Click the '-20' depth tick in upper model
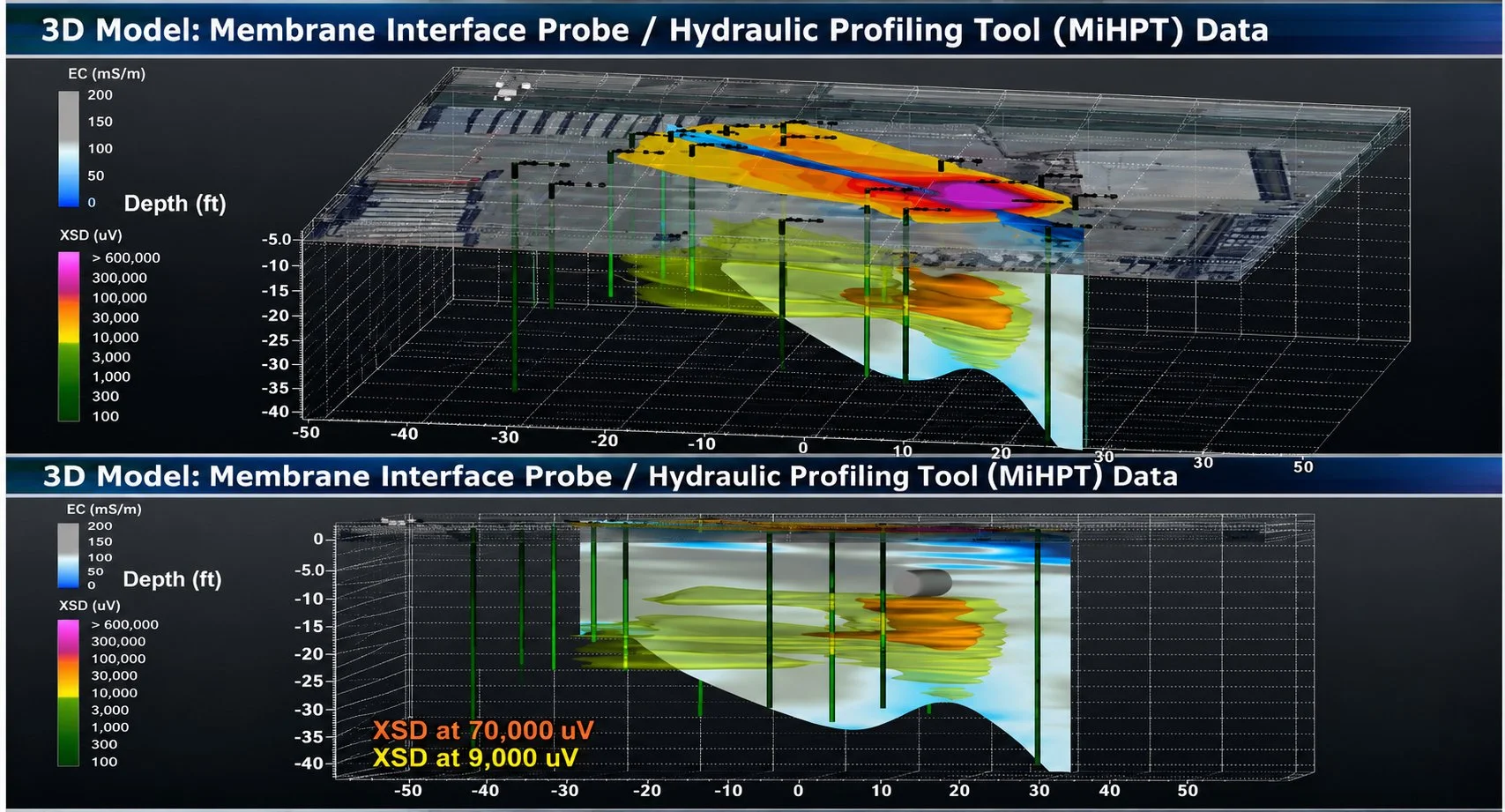The image size is (1505, 812). coord(275,316)
